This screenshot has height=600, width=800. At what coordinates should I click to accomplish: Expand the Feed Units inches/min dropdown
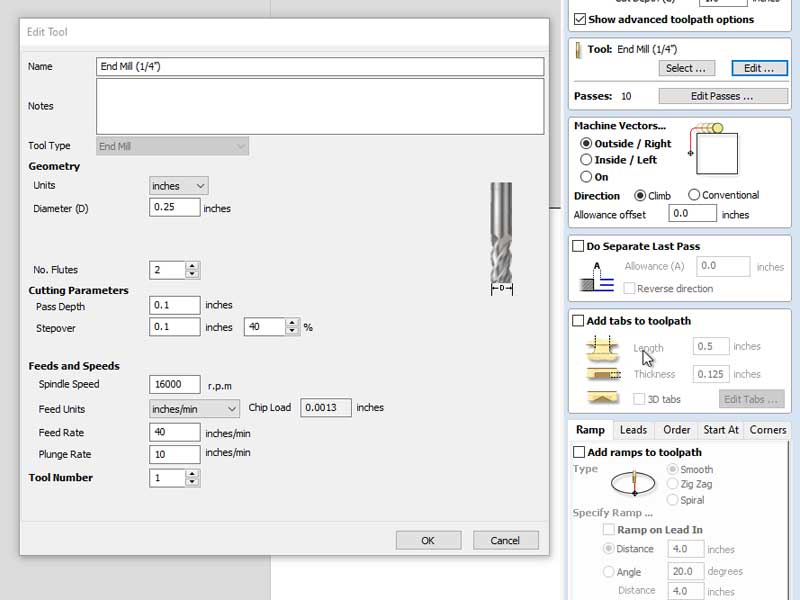(x=194, y=408)
